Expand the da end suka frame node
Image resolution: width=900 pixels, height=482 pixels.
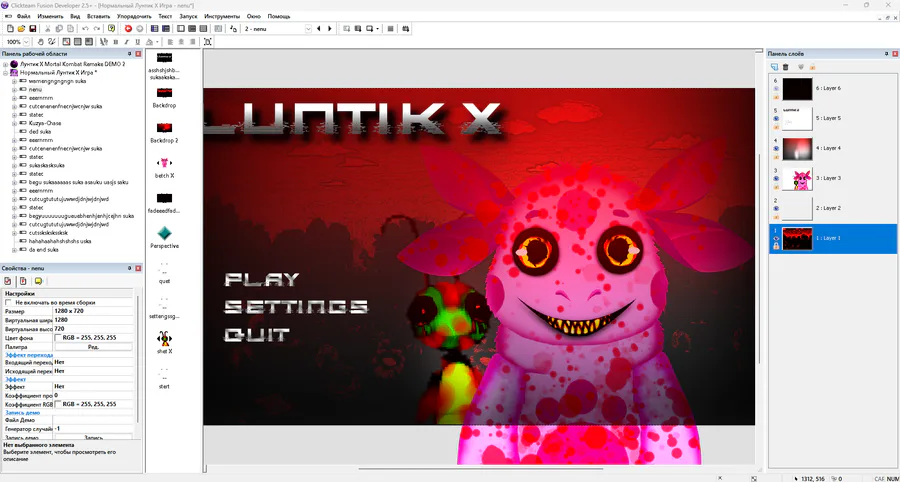[x=14, y=250]
